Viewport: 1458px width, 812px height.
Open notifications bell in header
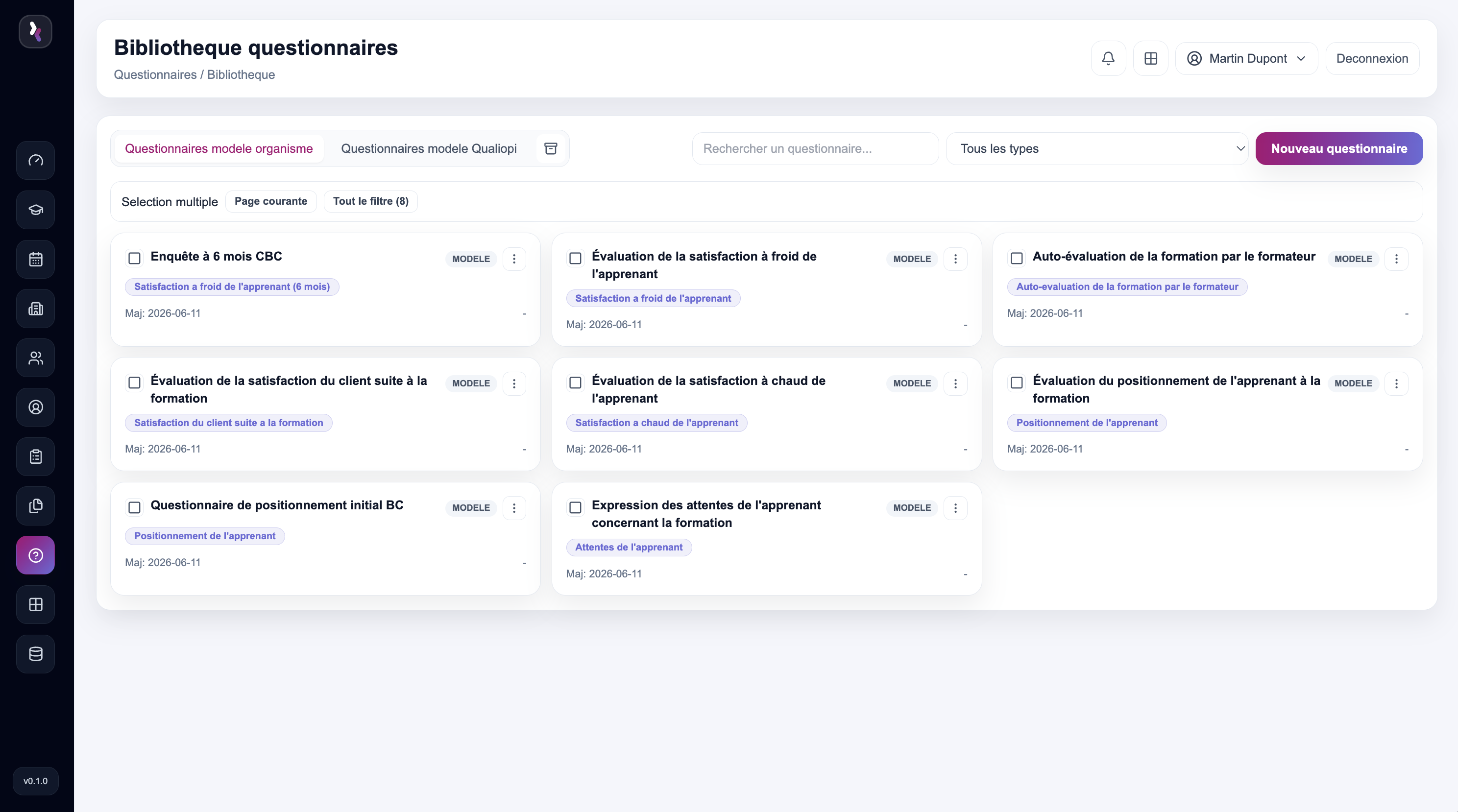tap(1108, 58)
